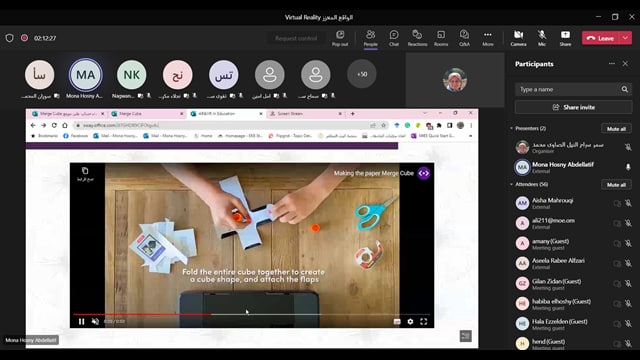Show the +50 more participants
Viewport: 640px width, 360px height.
tap(362, 74)
